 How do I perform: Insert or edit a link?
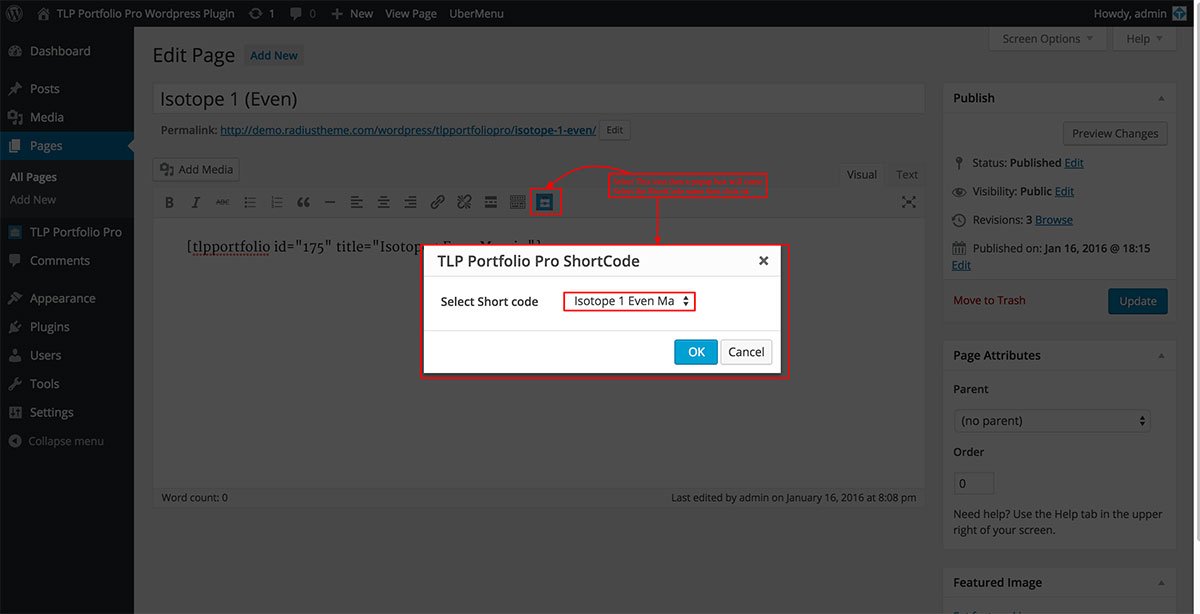coord(437,202)
